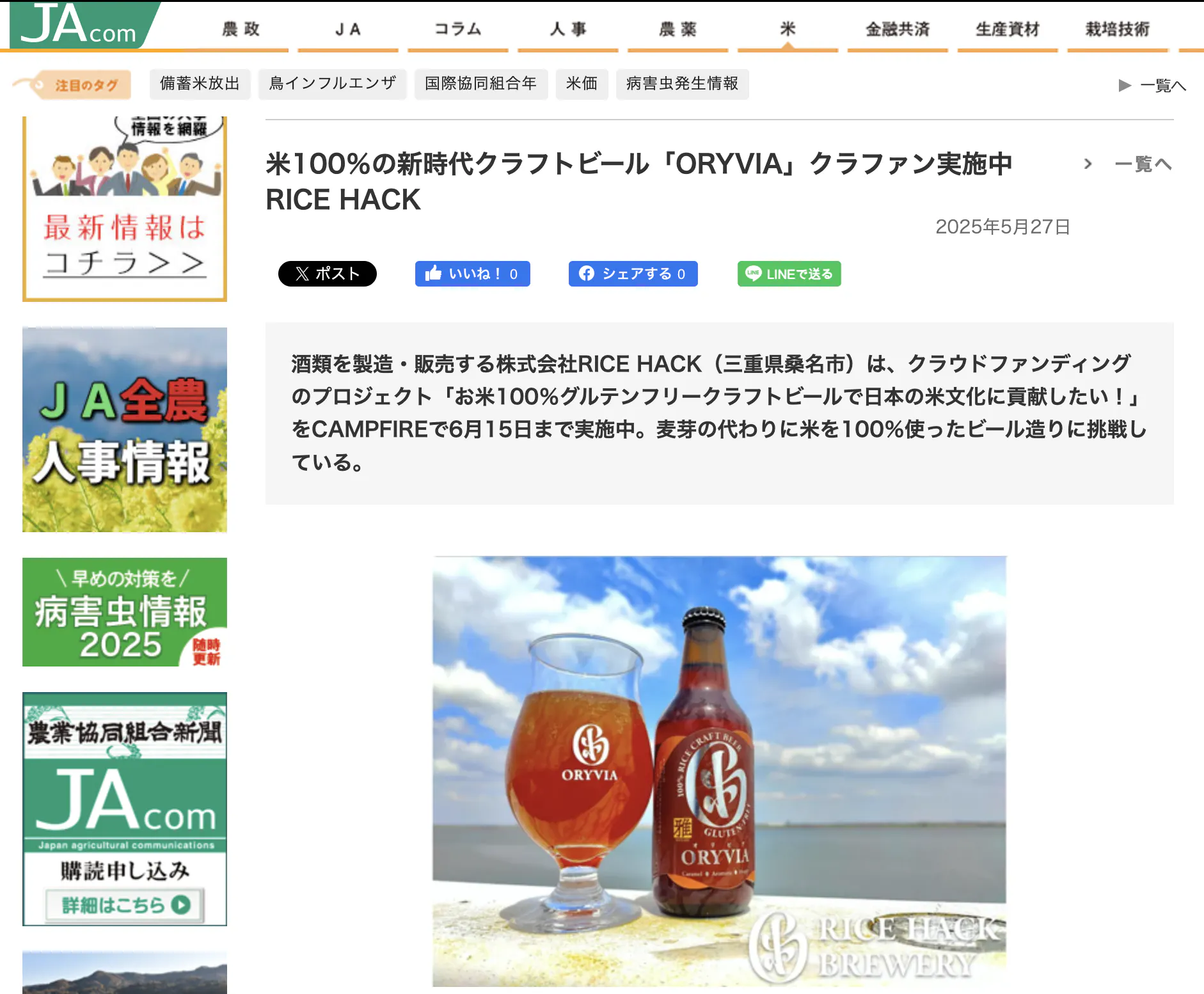The image size is (1204, 994).
Task: Send article via LINEで送る button
Action: [x=789, y=274]
